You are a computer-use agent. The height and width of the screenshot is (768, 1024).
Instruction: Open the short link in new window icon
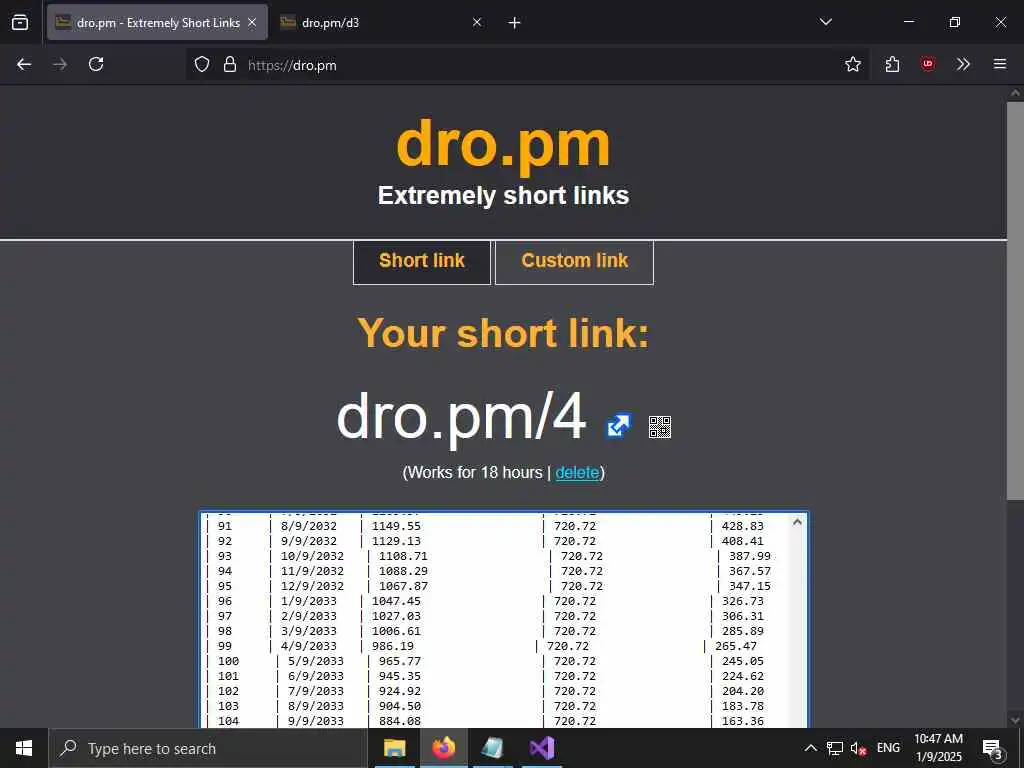coord(618,426)
